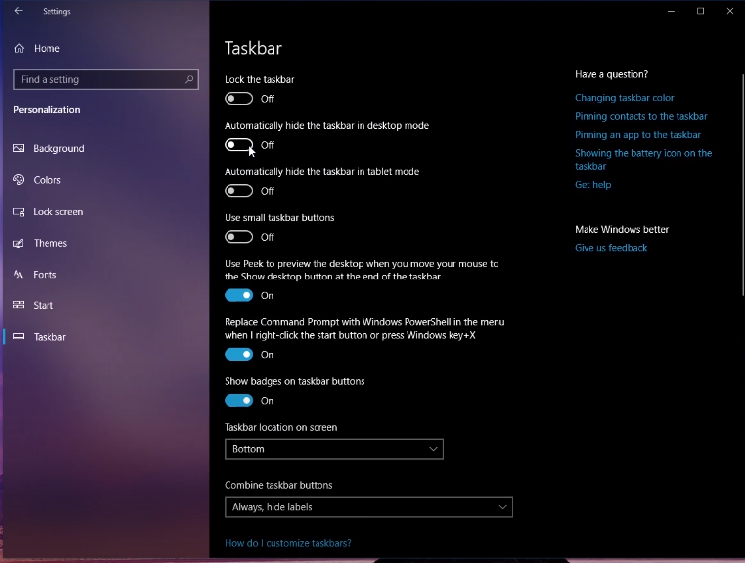Click the Lock screen icon
The image size is (745, 563).
[x=19, y=212]
